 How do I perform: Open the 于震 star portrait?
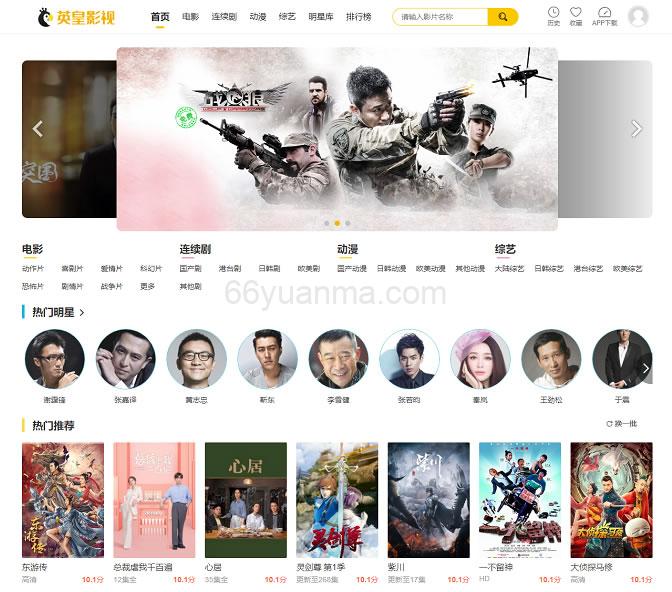(622, 359)
